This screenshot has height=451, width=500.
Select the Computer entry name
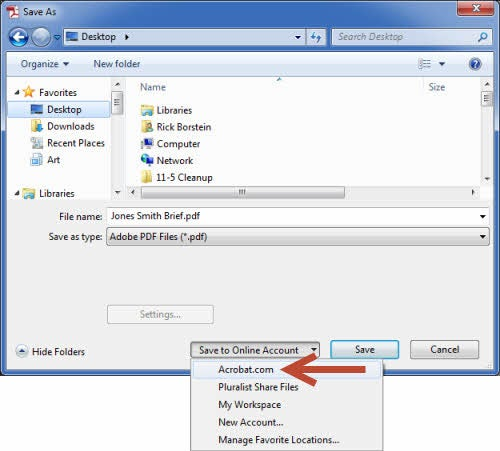pyautogui.click(x=178, y=144)
